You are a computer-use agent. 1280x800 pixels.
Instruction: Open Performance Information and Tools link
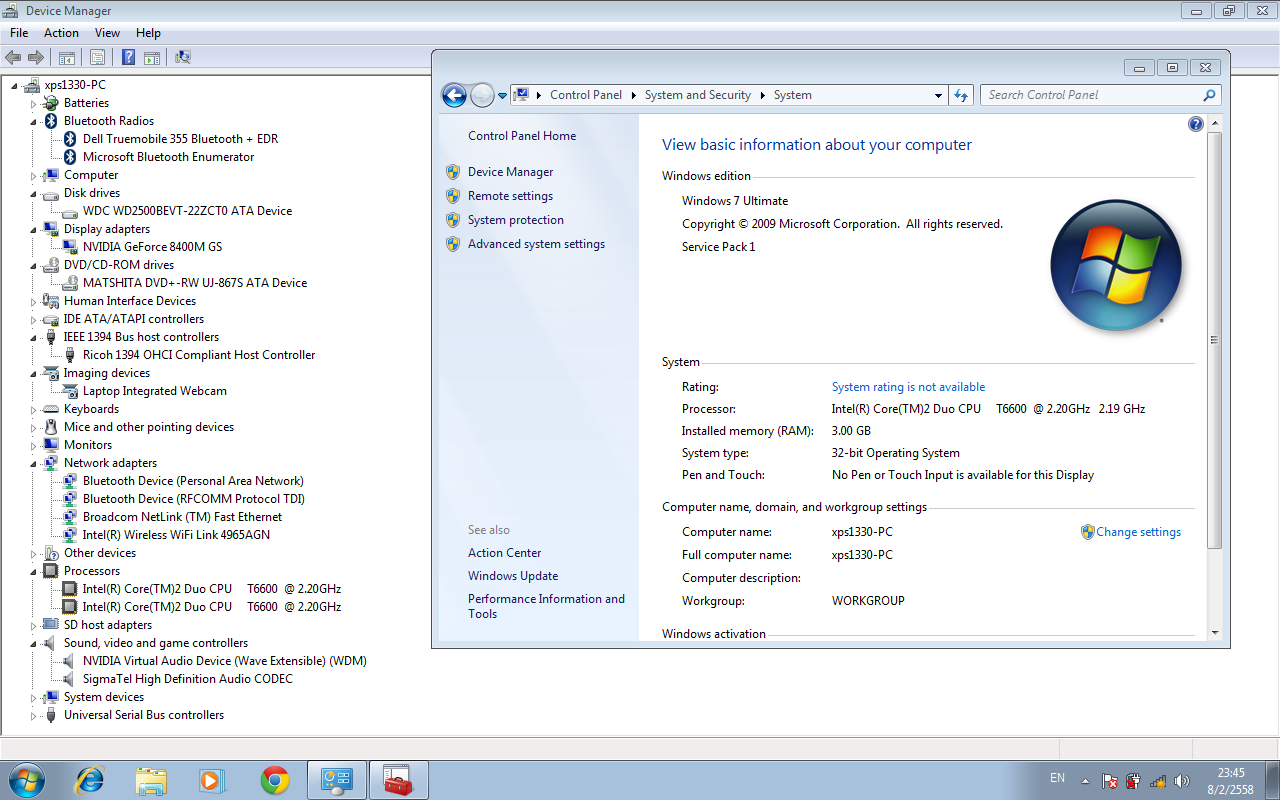point(546,606)
